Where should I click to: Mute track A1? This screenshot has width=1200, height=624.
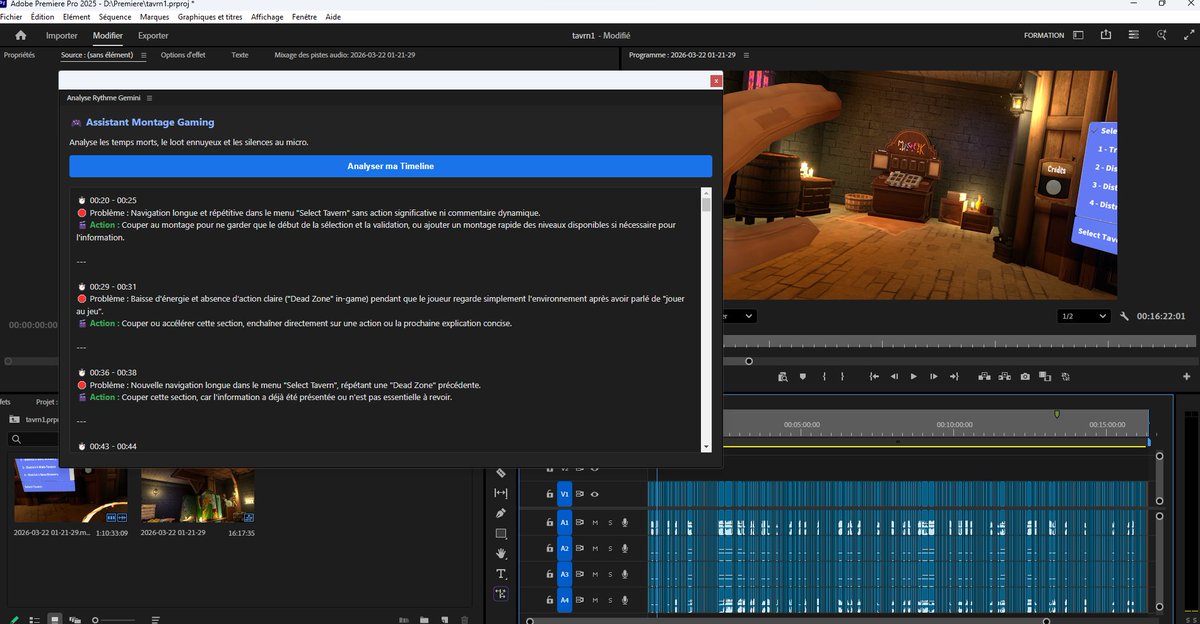coord(595,522)
